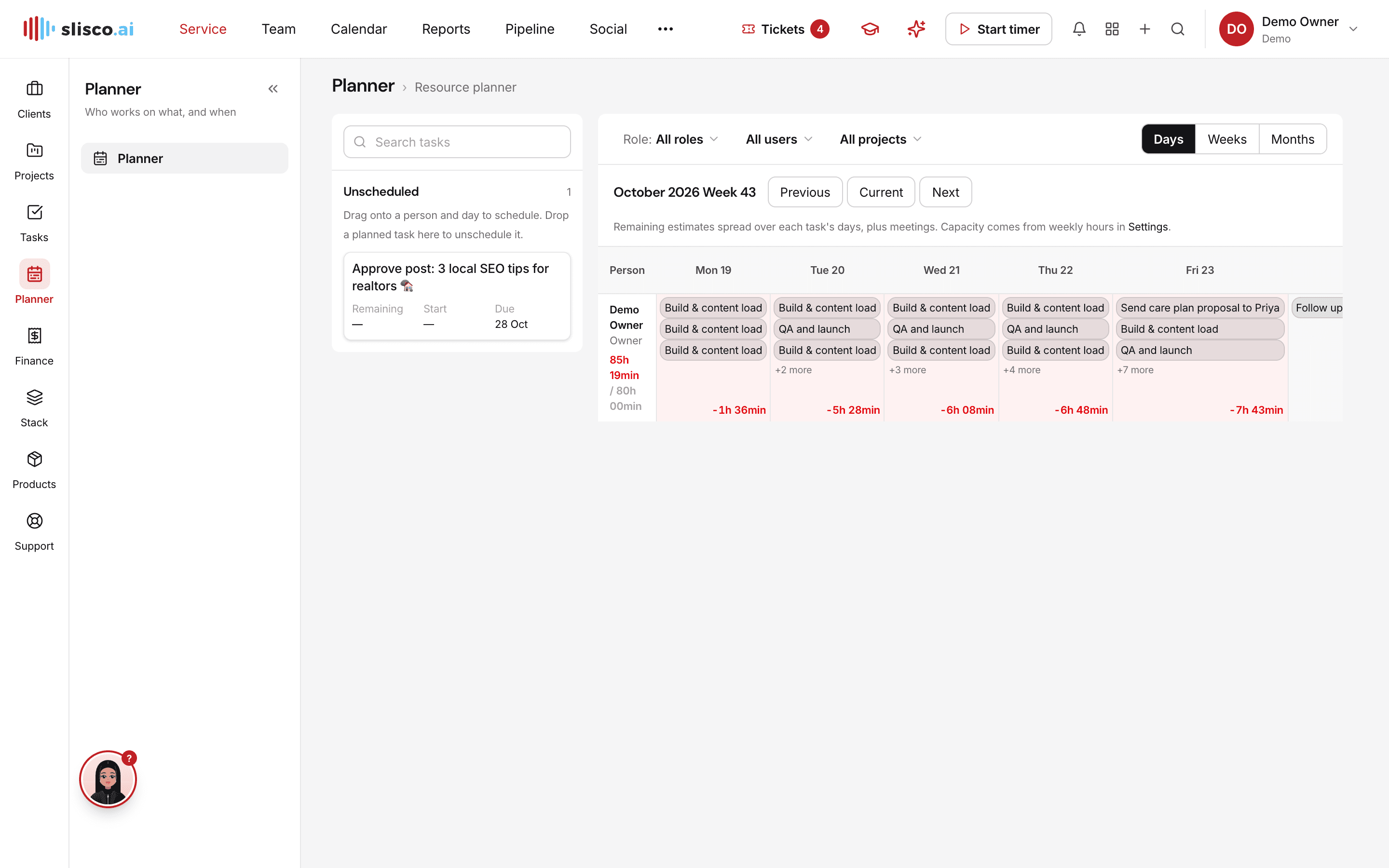Open the Planner breadcrumb heading

363,86
